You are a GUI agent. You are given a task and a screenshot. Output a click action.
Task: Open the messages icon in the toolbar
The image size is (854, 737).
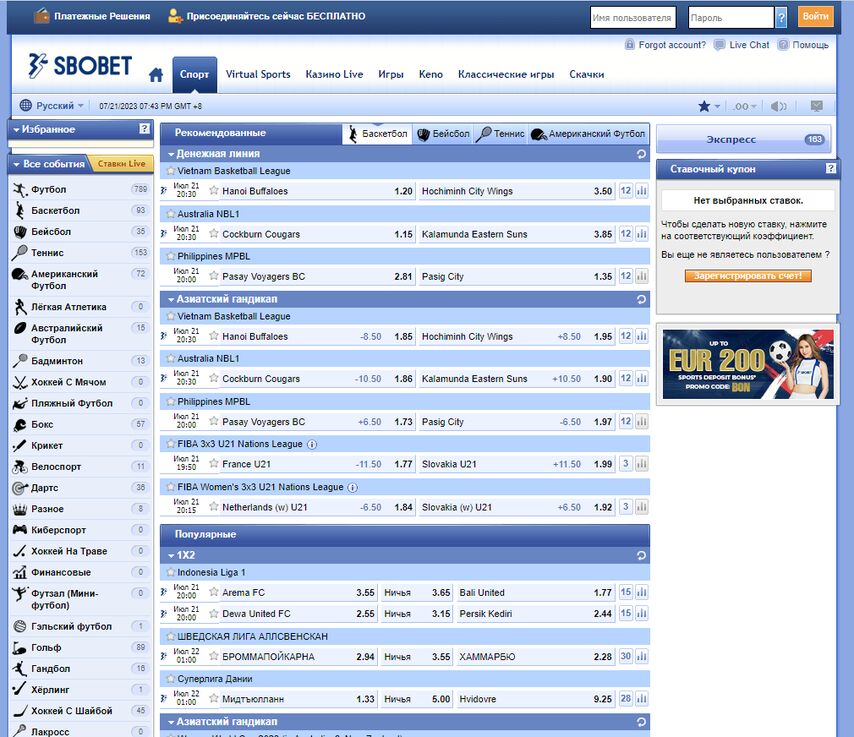[816, 106]
